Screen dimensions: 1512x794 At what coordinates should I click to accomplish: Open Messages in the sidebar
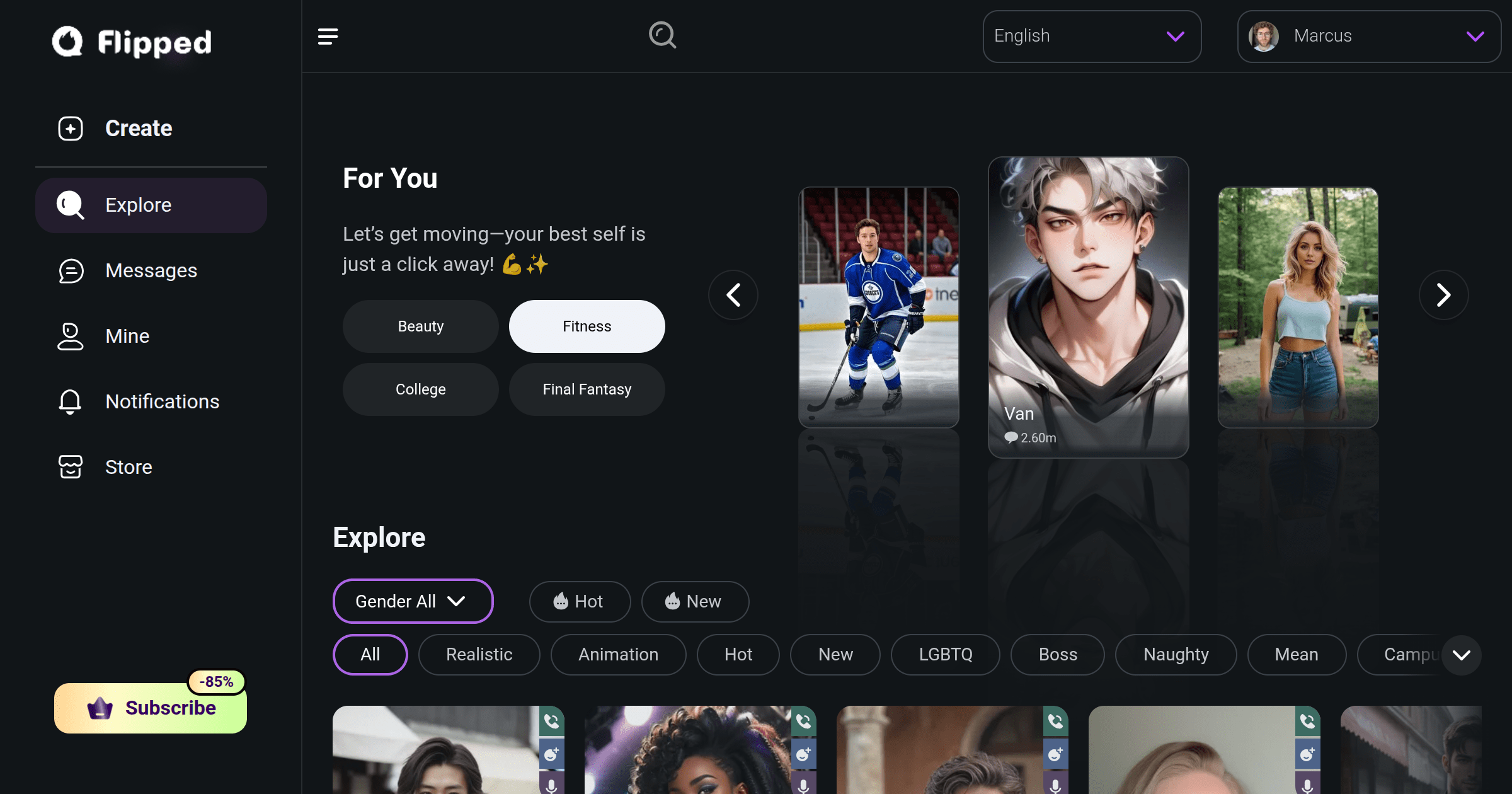(x=151, y=271)
